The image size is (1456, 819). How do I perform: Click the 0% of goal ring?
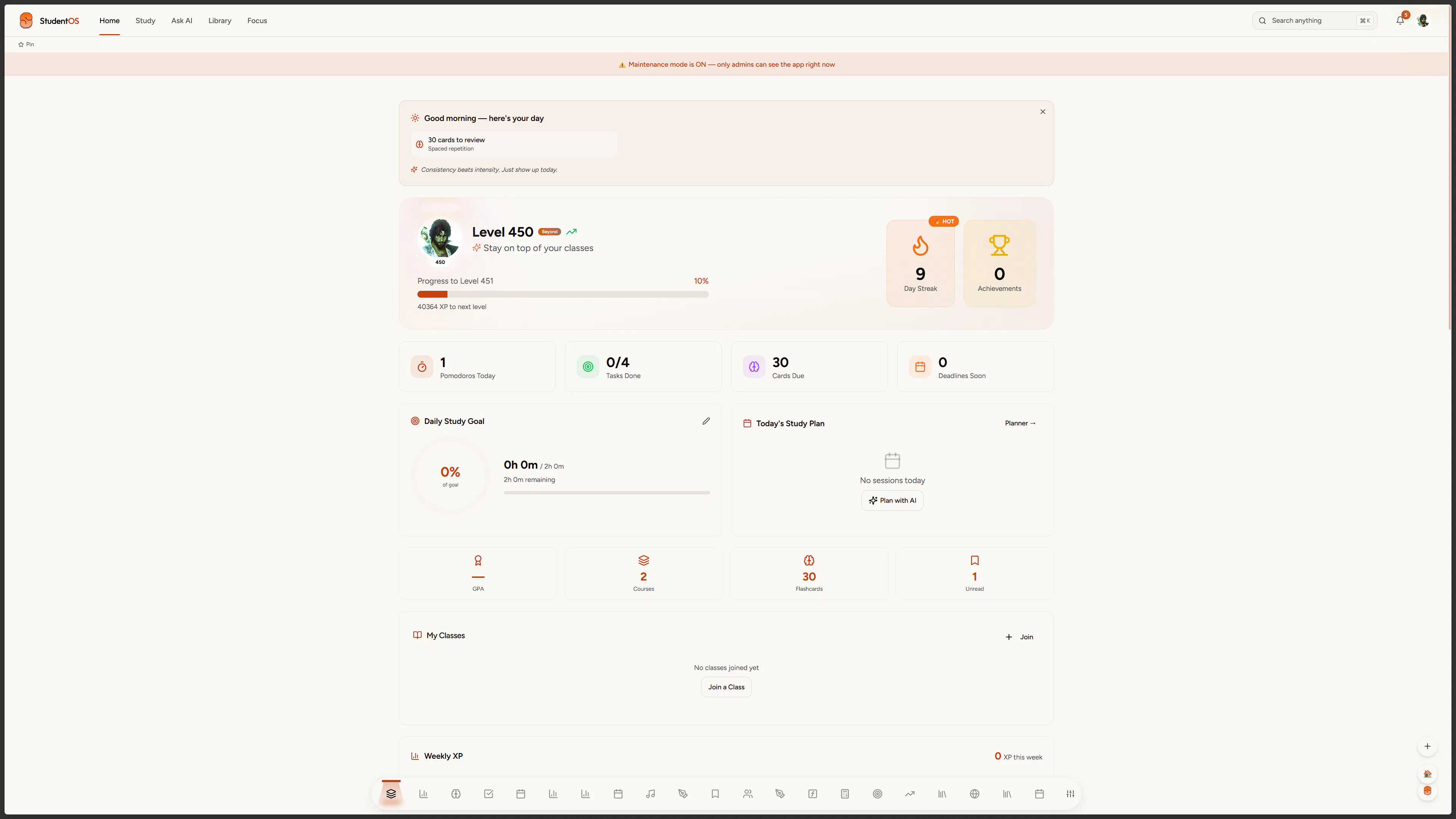(450, 475)
